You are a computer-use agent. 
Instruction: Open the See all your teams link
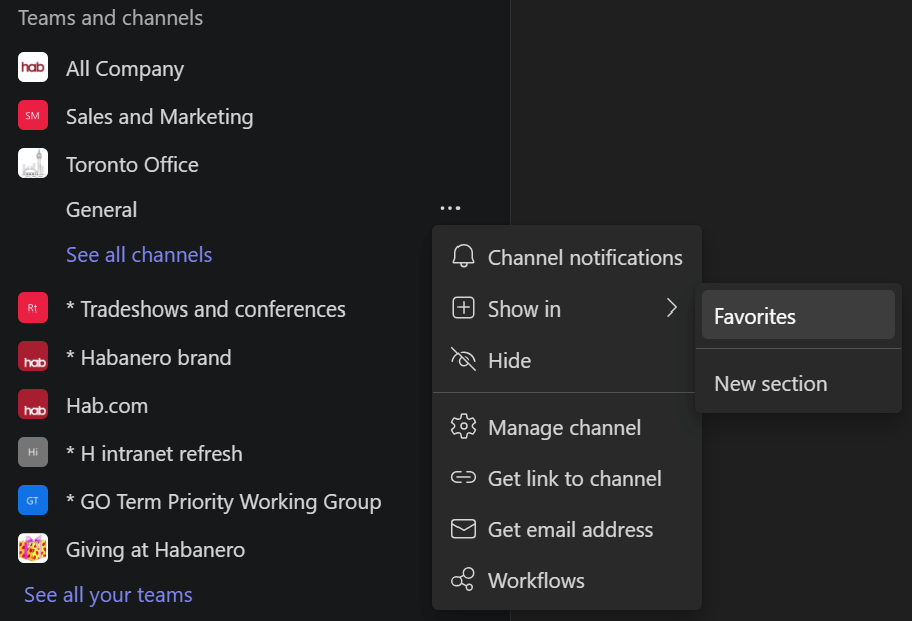click(108, 595)
